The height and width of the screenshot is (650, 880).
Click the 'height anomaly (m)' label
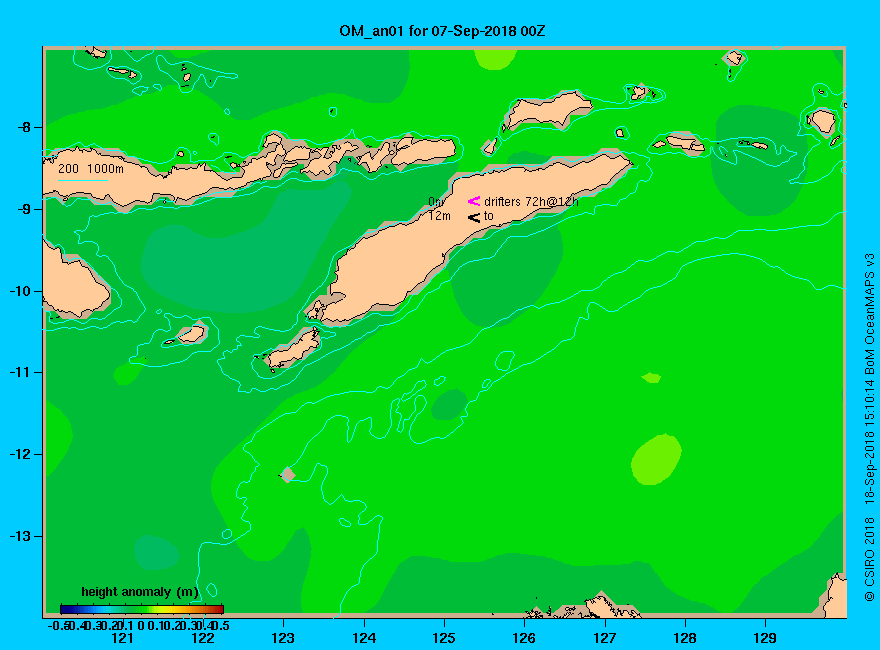click(140, 592)
